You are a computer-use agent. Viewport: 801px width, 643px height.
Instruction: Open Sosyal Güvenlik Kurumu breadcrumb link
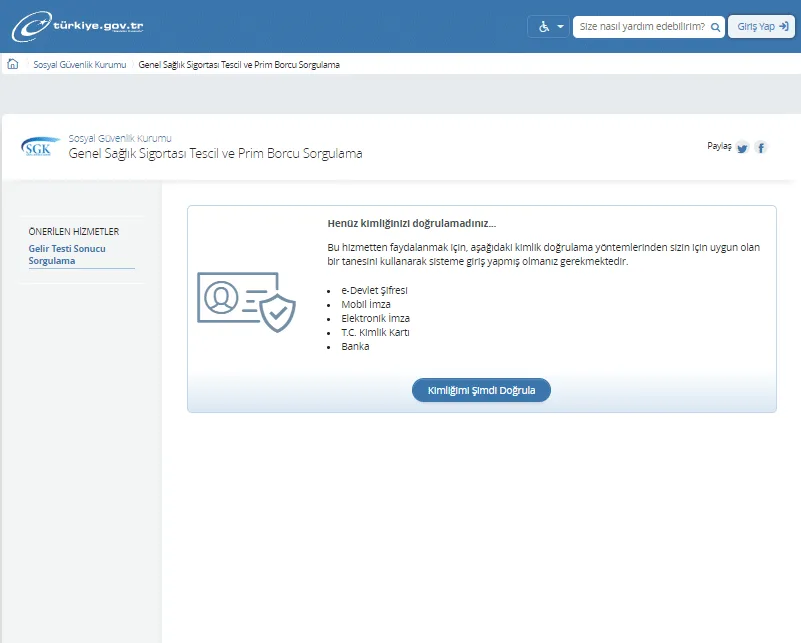[80, 65]
